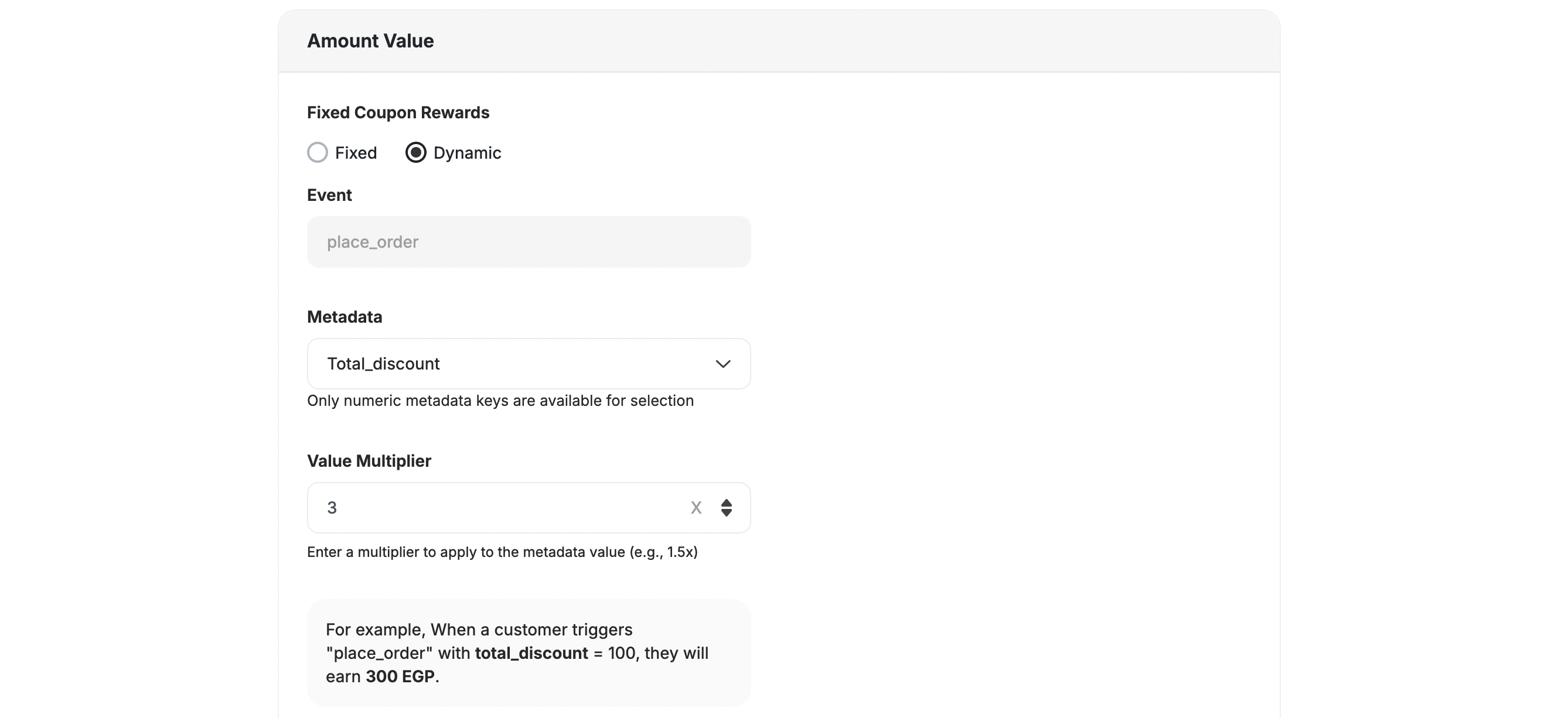Click the X multiplier symbol in the field
Viewport: 1568px width, 718px height.
(x=696, y=508)
